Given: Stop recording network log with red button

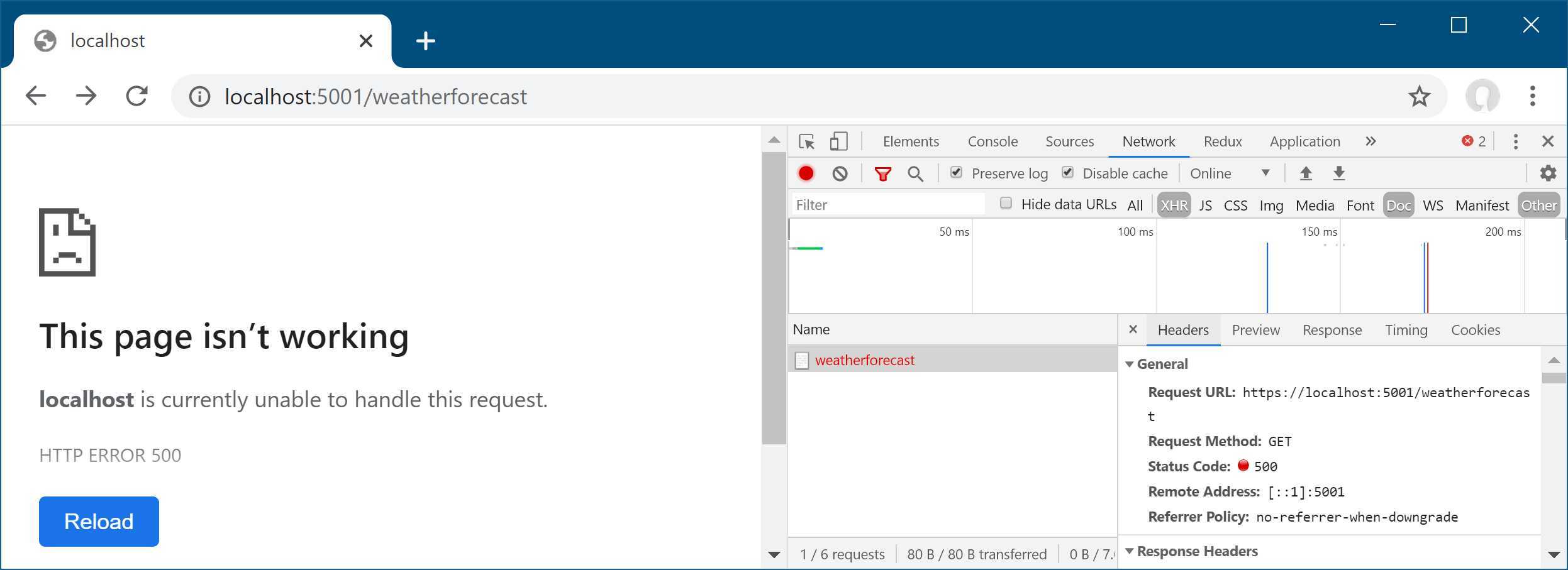Looking at the screenshot, I should coord(806,173).
